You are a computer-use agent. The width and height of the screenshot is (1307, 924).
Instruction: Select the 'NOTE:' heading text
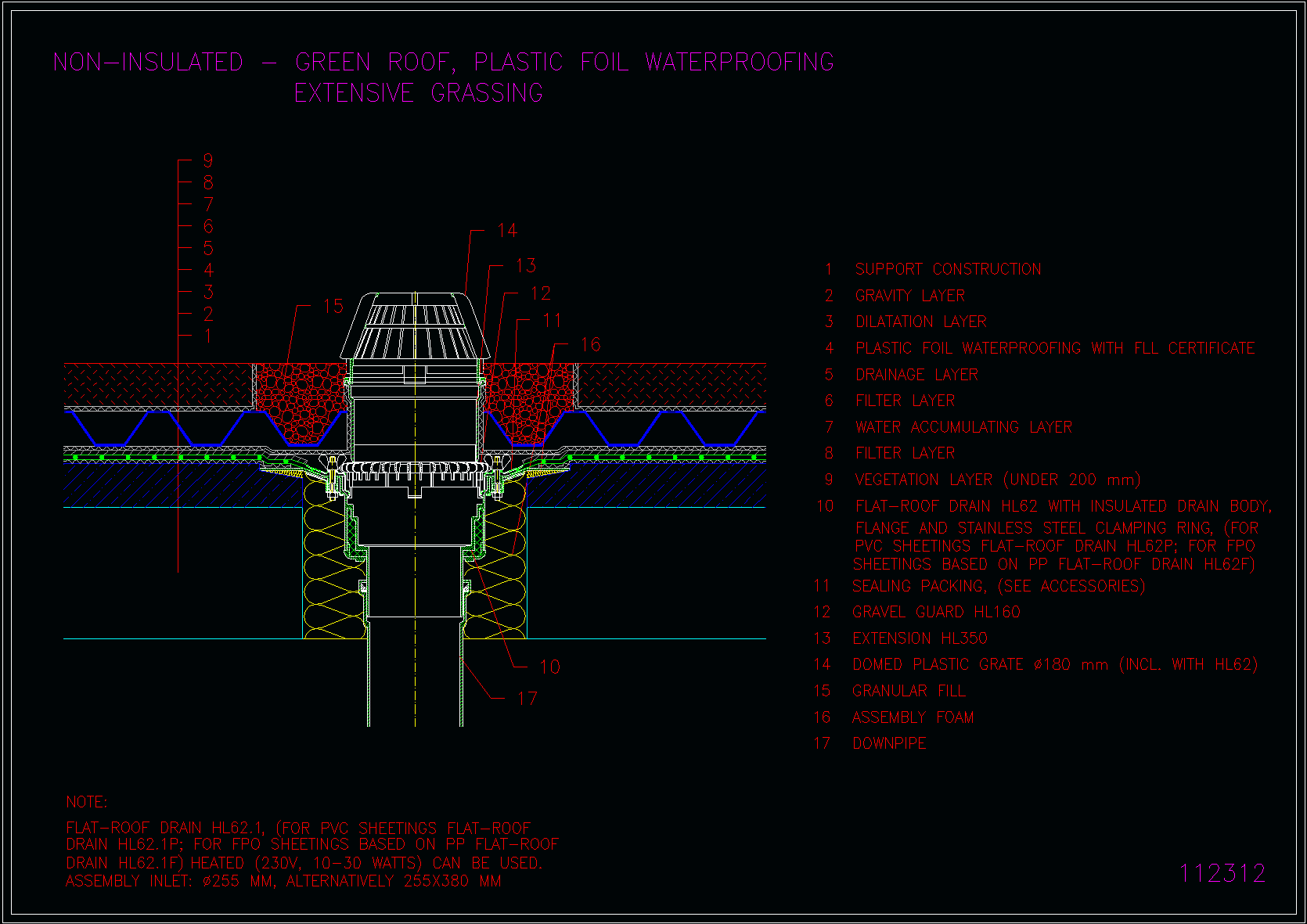click(87, 802)
